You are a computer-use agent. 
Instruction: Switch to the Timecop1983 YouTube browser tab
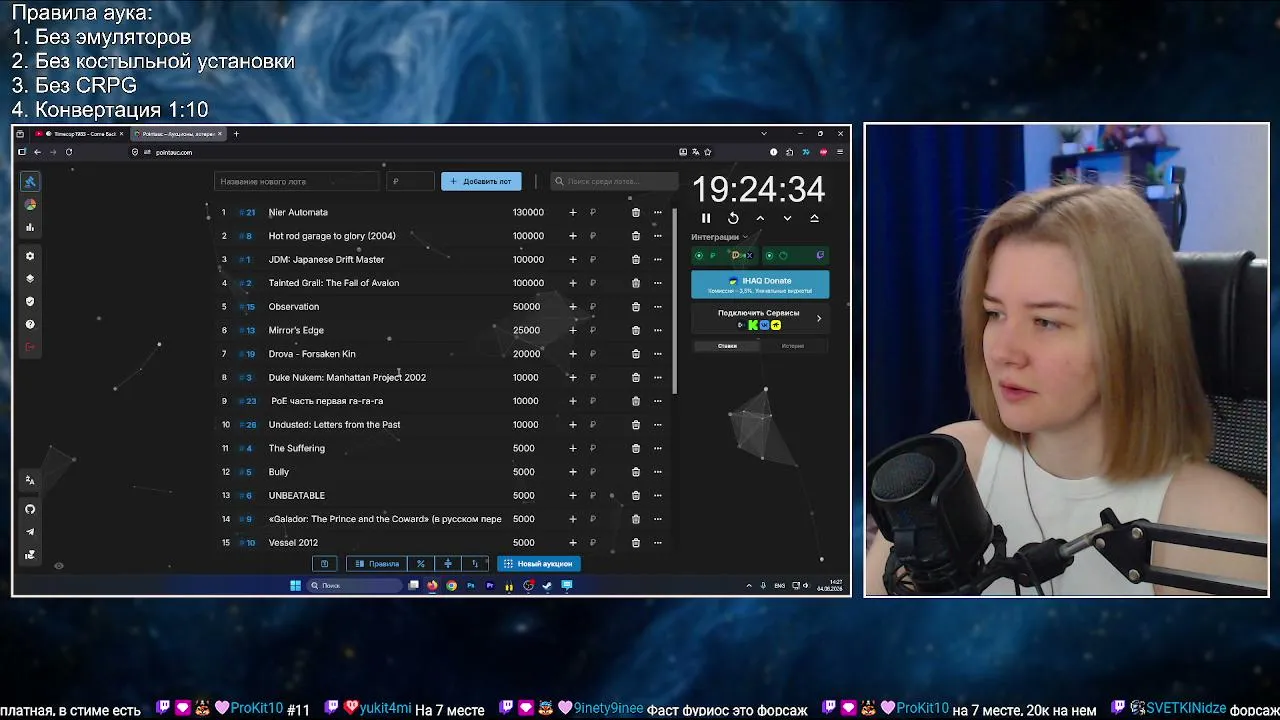click(80, 134)
